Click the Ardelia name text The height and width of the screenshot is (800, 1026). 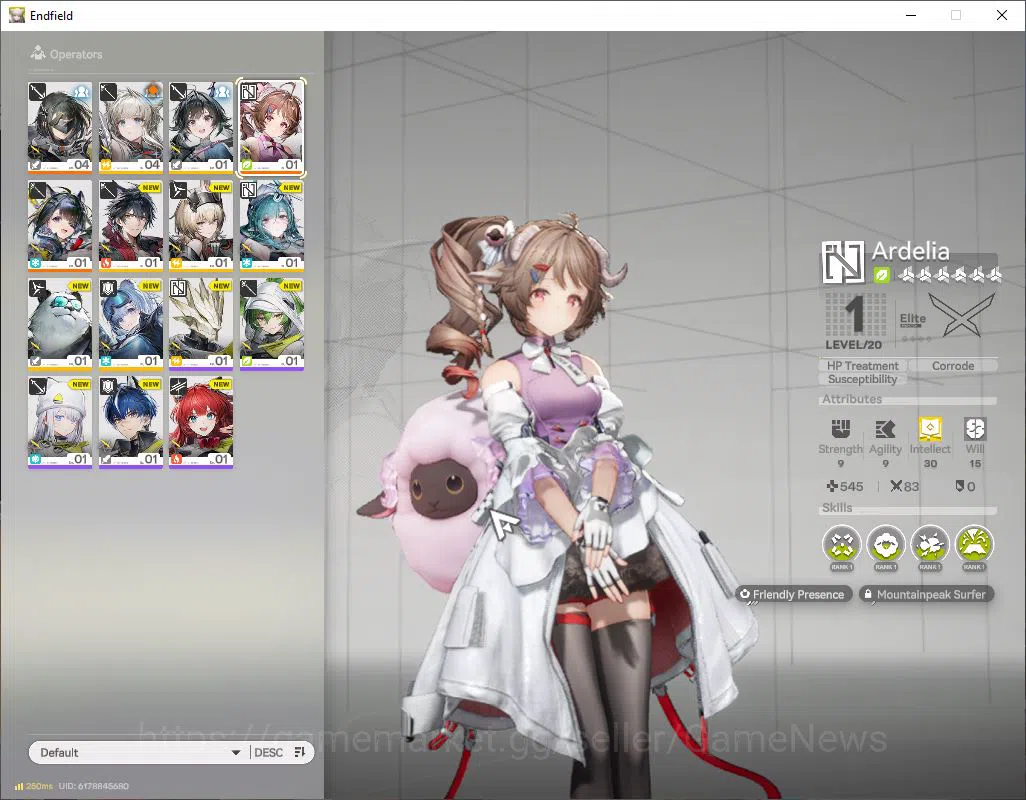pyautogui.click(x=910, y=251)
